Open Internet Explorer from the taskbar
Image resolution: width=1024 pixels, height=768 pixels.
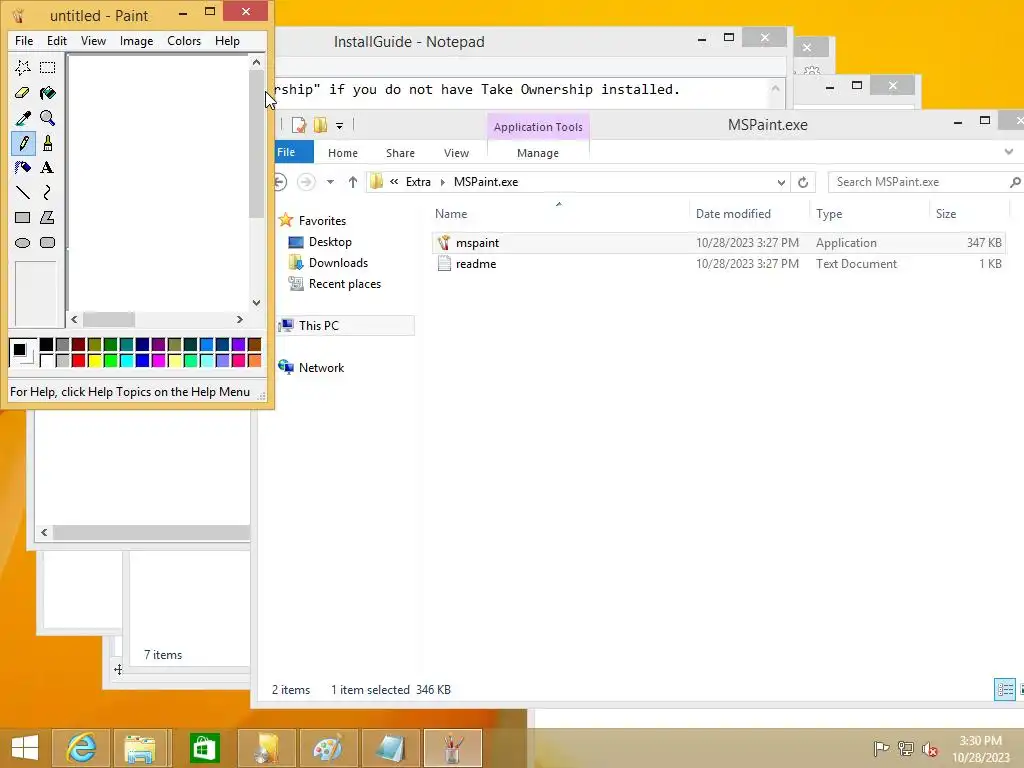pos(82,748)
